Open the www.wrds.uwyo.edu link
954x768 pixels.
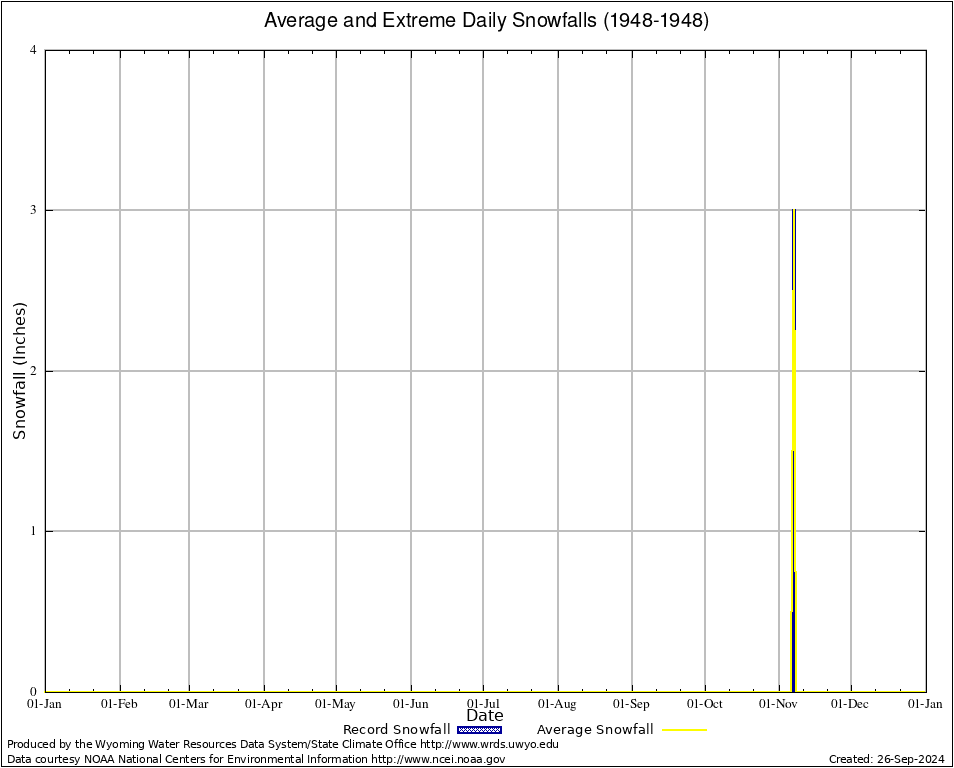(489, 744)
